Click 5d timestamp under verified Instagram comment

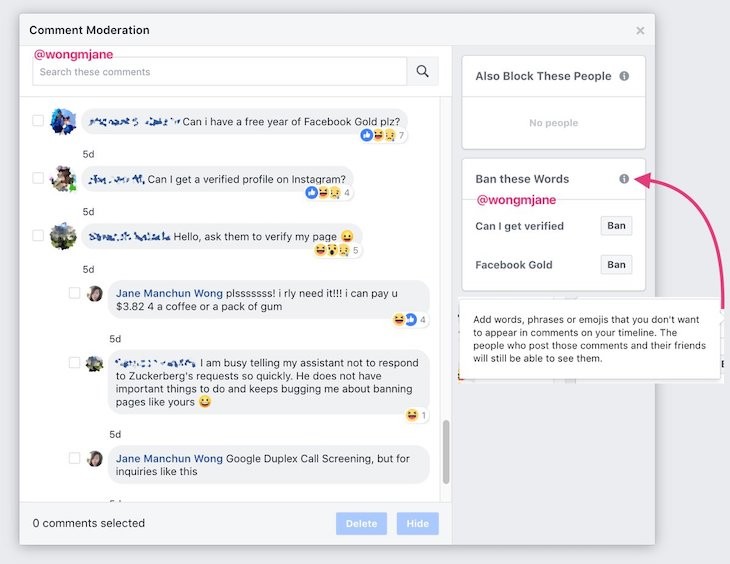[x=88, y=212]
